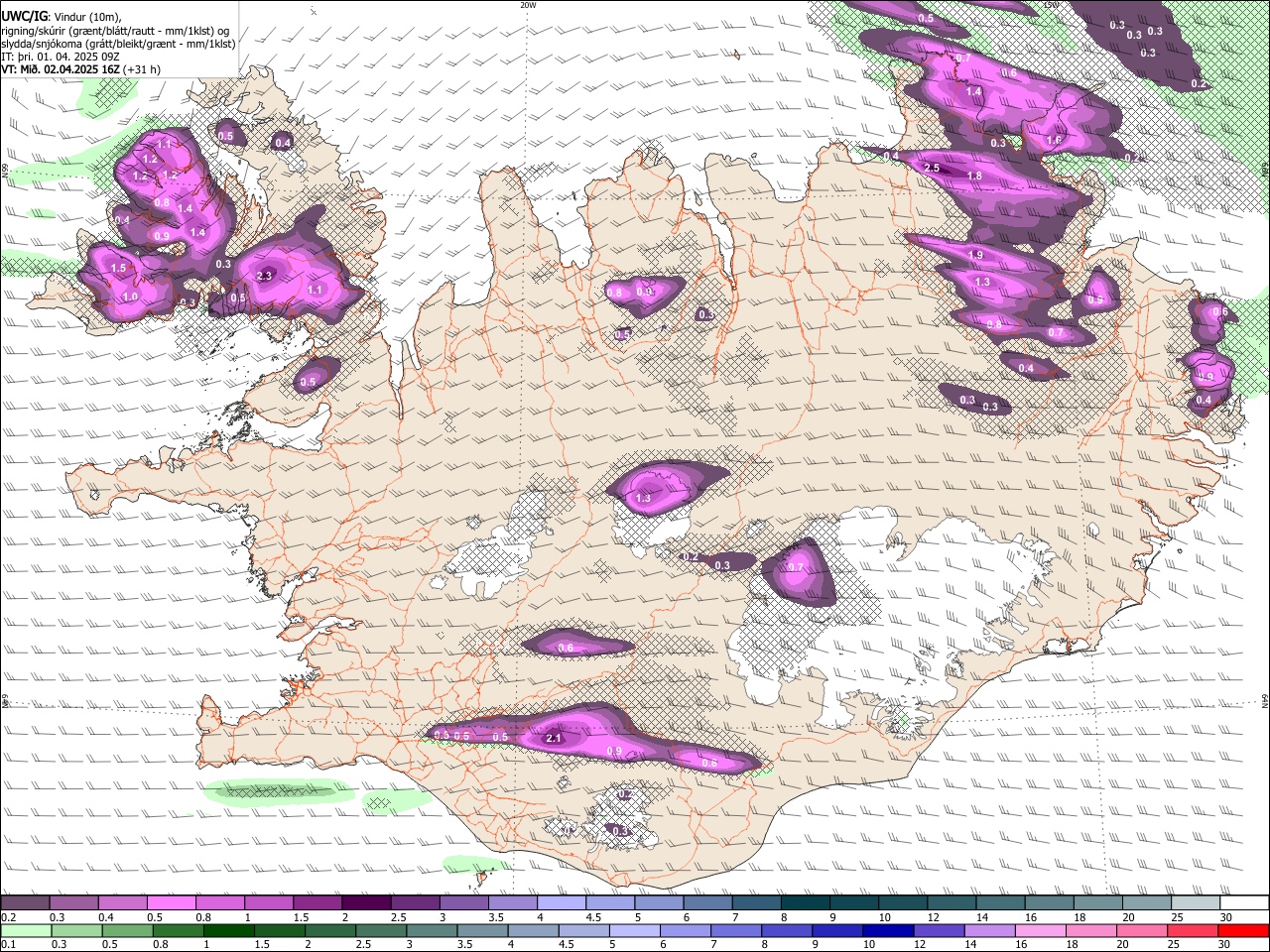Click the '30' label on the top scale
The width and height of the screenshot is (1270, 952).
(x=1226, y=917)
